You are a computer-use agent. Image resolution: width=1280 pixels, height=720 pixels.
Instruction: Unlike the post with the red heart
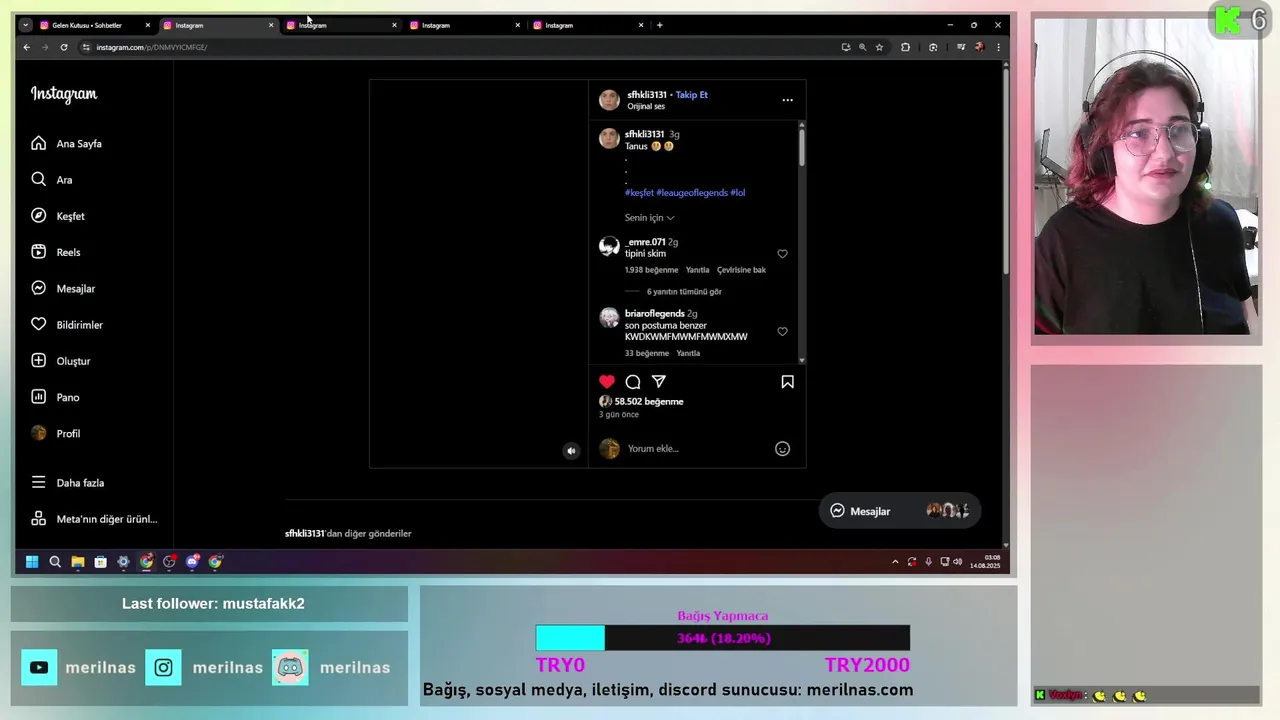607,382
